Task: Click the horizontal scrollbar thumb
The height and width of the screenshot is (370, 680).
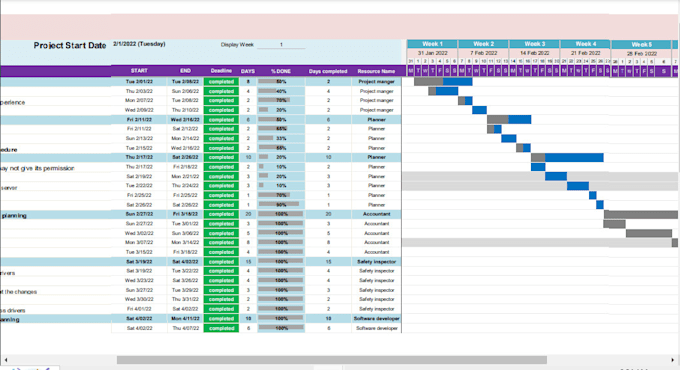Action: click(332, 360)
